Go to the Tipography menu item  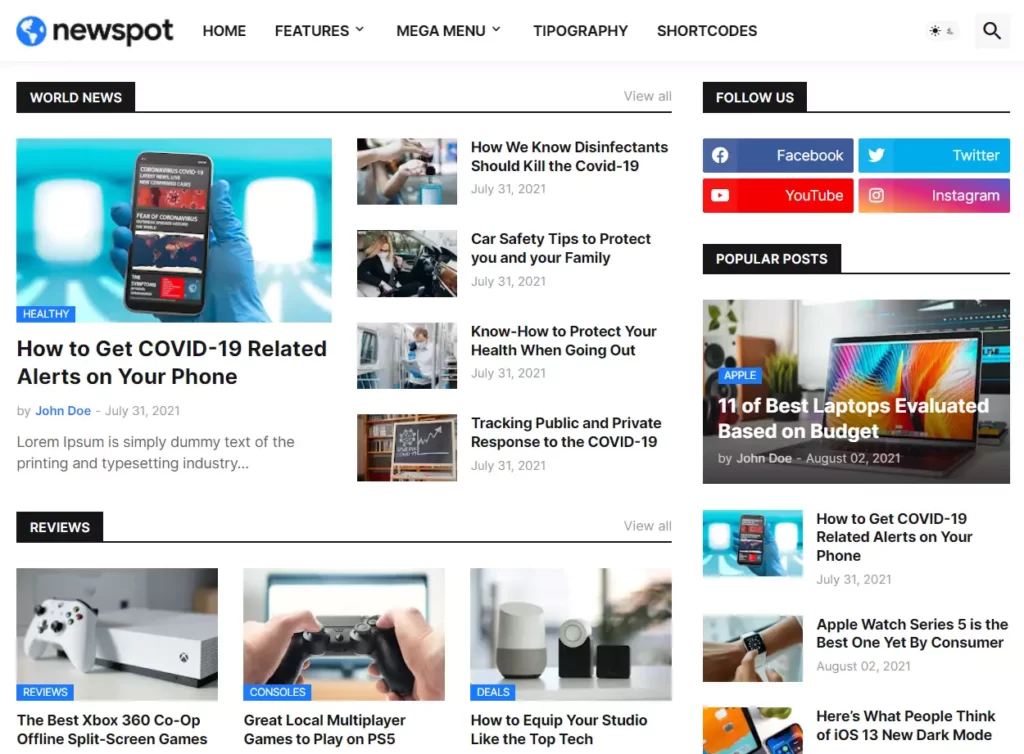pyautogui.click(x=580, y=31)
